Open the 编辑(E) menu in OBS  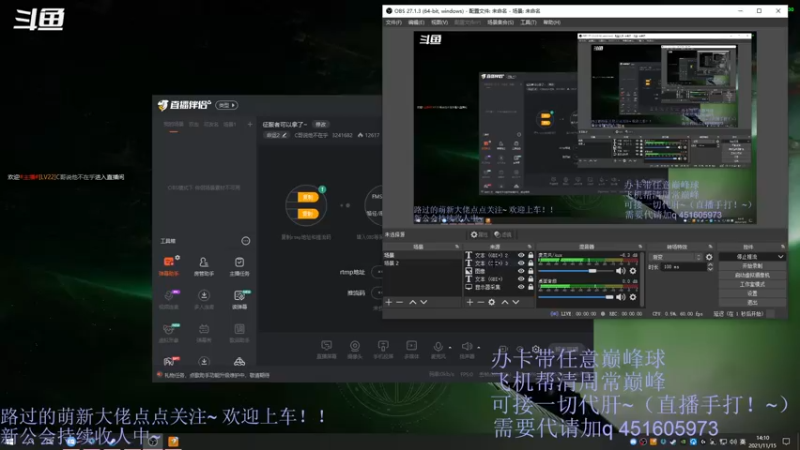click(x=416, y=22)
